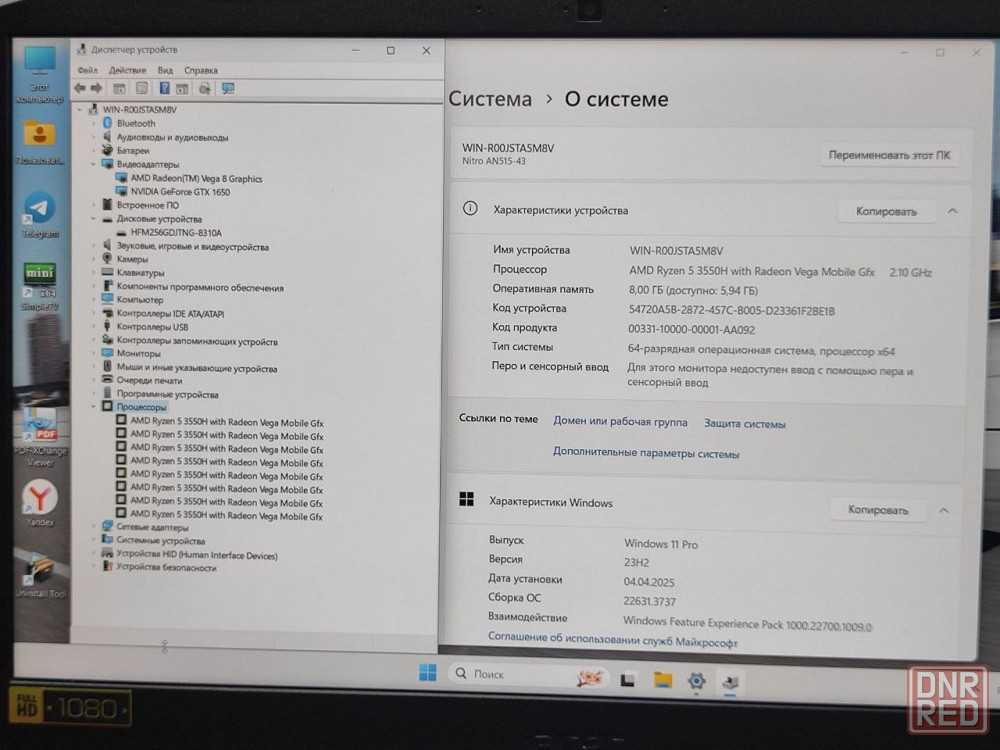Open the SimpleTV mini x64 shortcut
The image size is (1000, 750).
40,287
